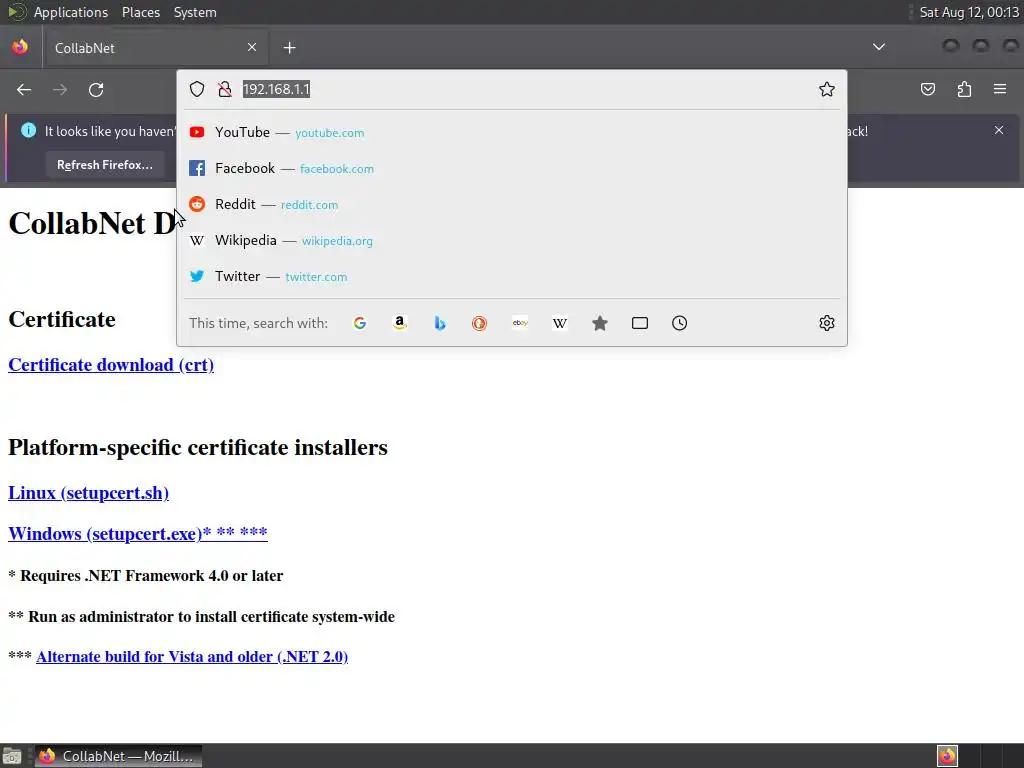Viewport: 1024px width, 768px height.
Task: Close the CollabNet tab
Action: point(252,47)
